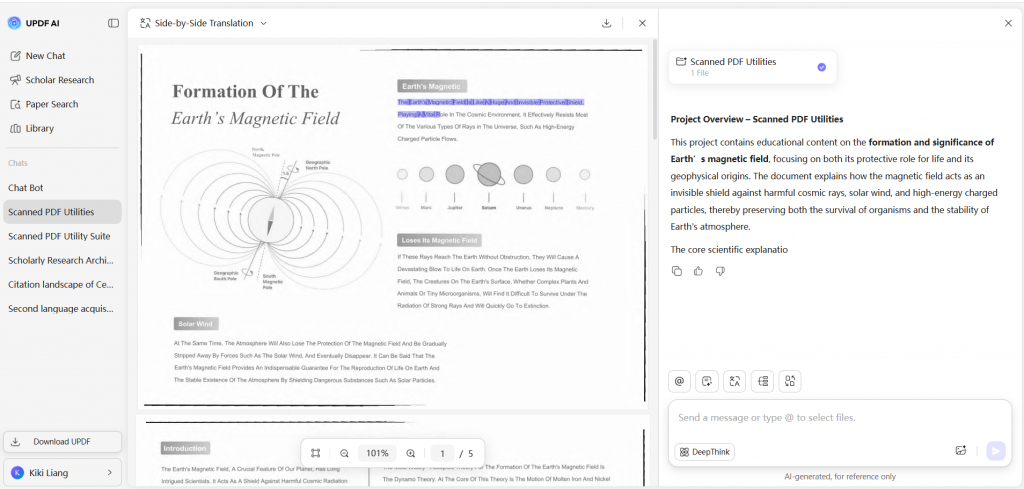This screenshot has width=1024, height=489.
Task: Click the @ mention files button
Action: pos(679,381)
